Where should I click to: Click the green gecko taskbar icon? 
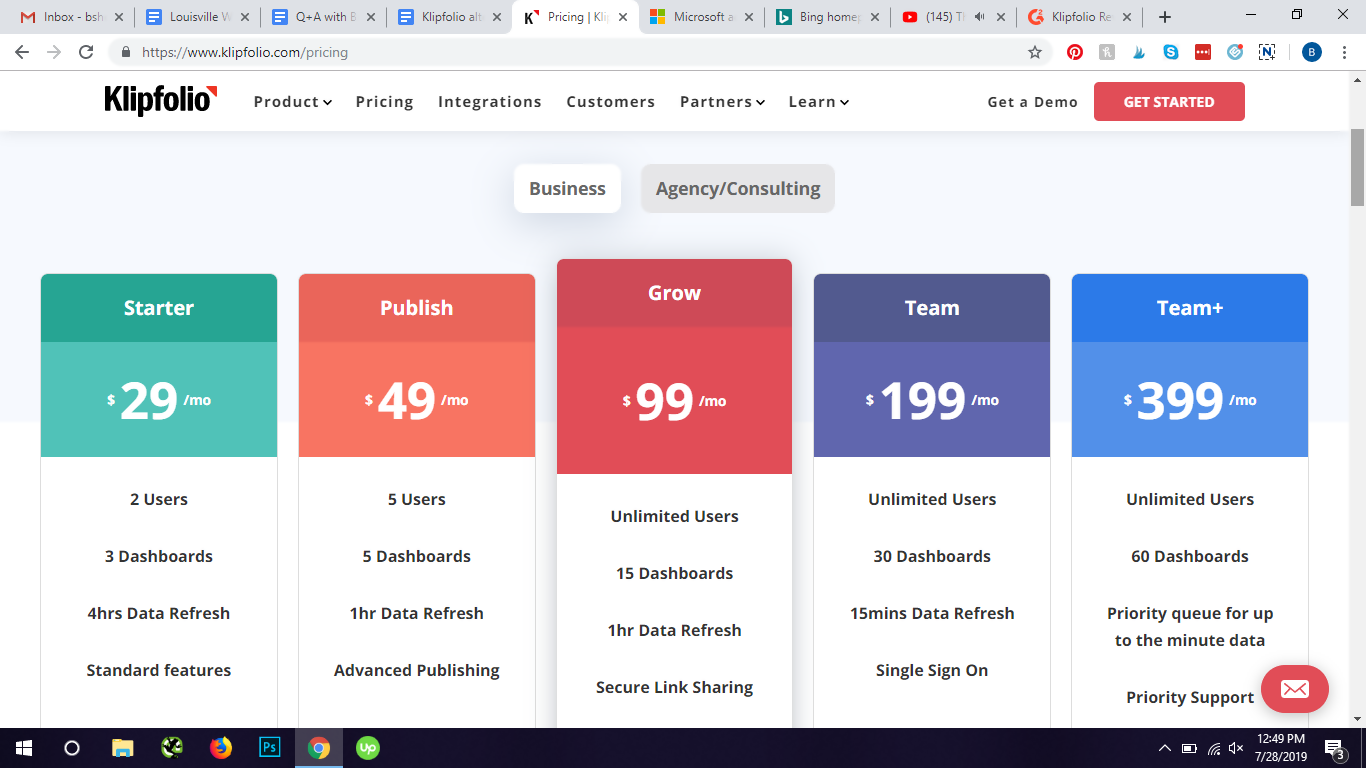(x=172, y=747)
